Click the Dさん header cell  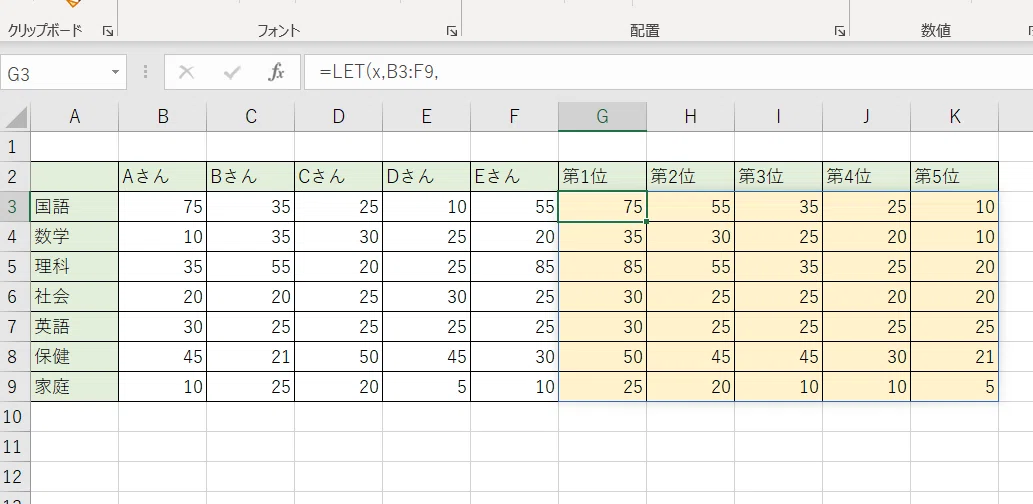pyautogui.click(x=426, y=177)
